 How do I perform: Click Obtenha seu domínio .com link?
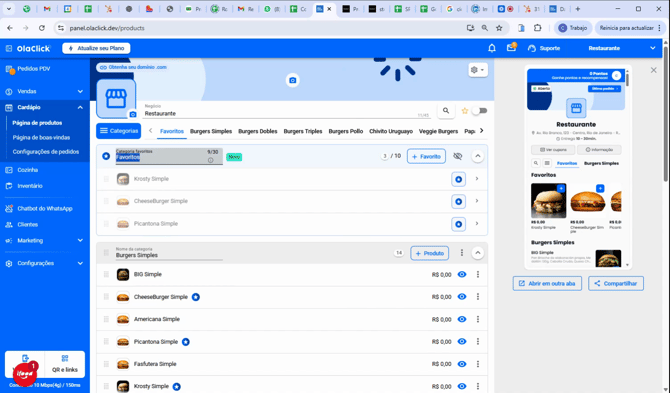pyautogui.click(x=133, y=67)
